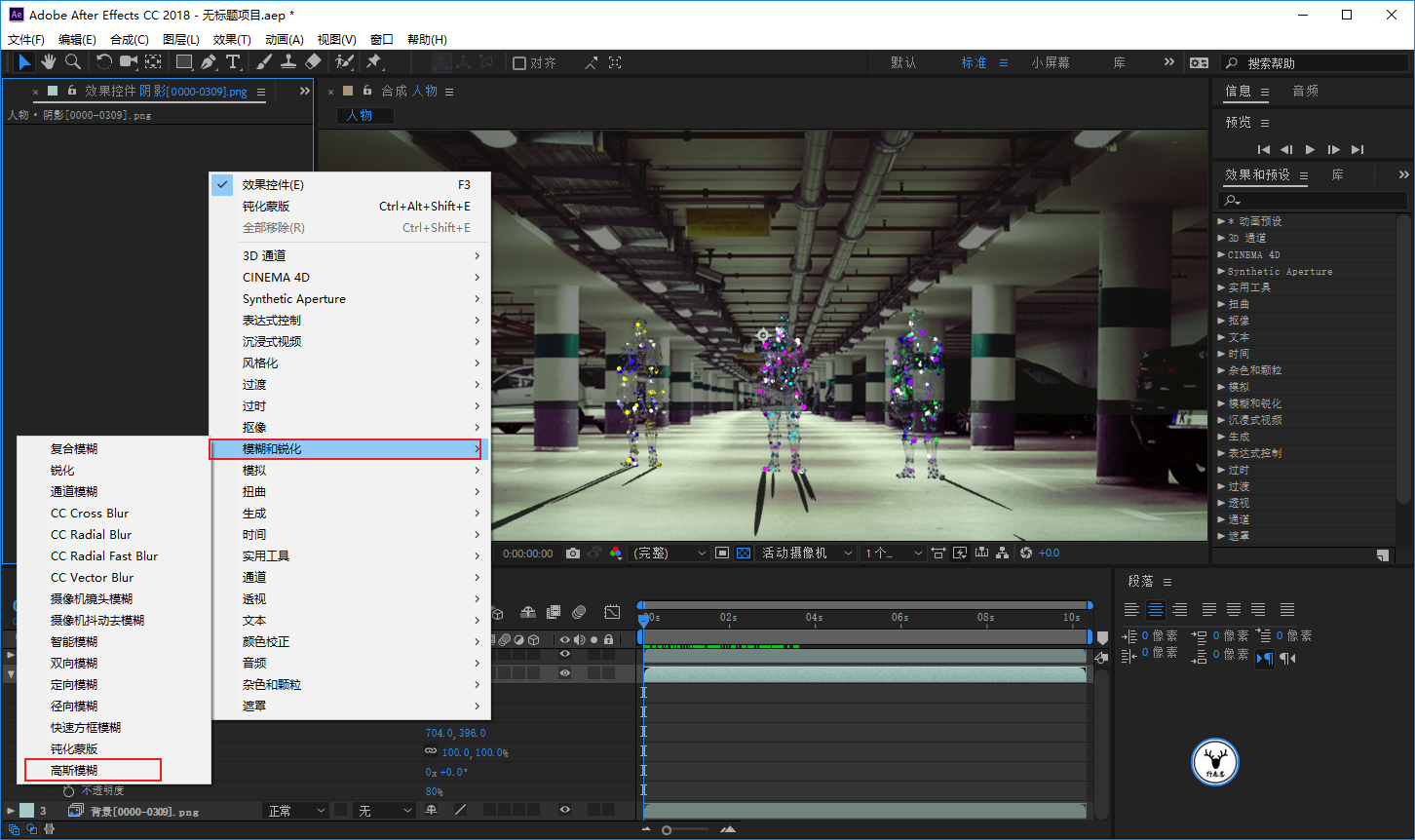The width and height of the screenshot is (1415, 840).
Task: Toggle the transparency grid button
Action: click(x=744, y=553)
